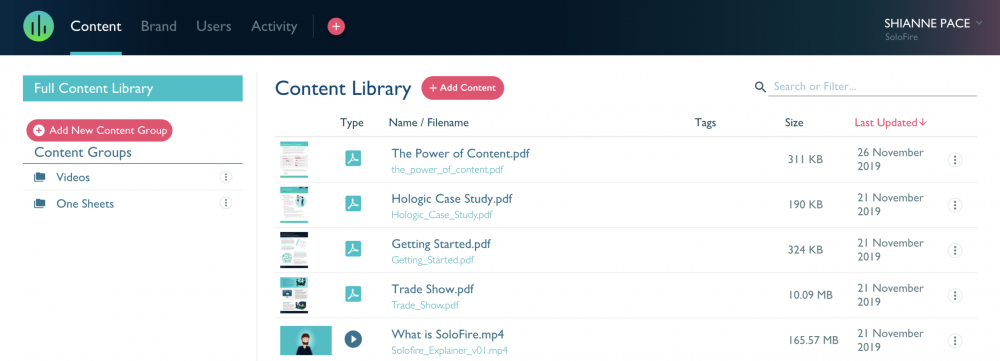Open the options menu for Getting Started.pdf
The height and width of the screenshot is (361, 1000).
[955, 251]
